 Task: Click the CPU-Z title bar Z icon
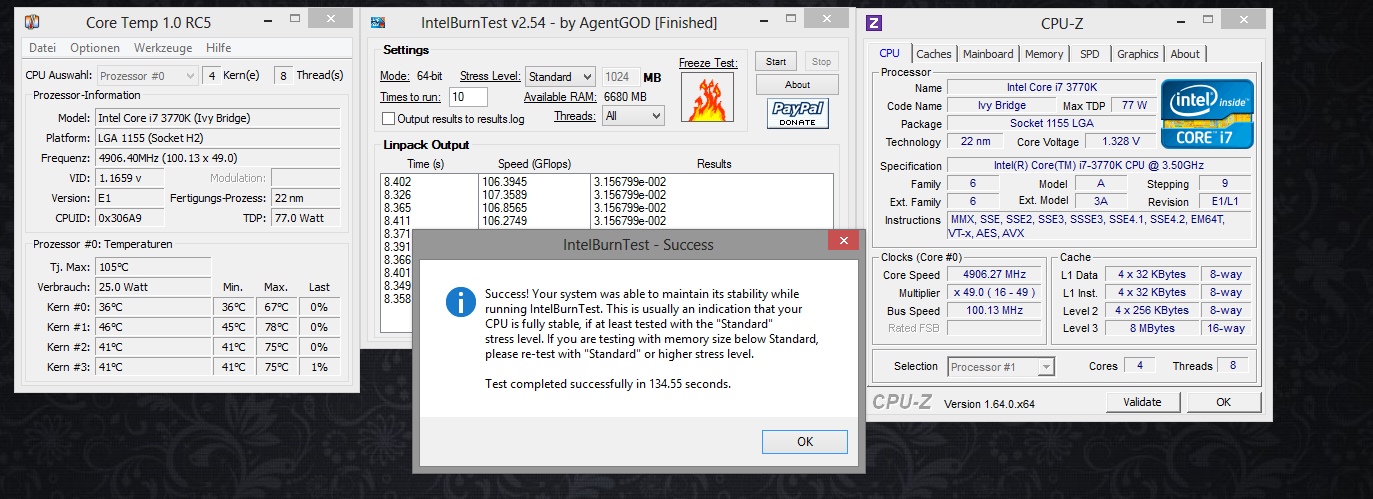point(874,22)
